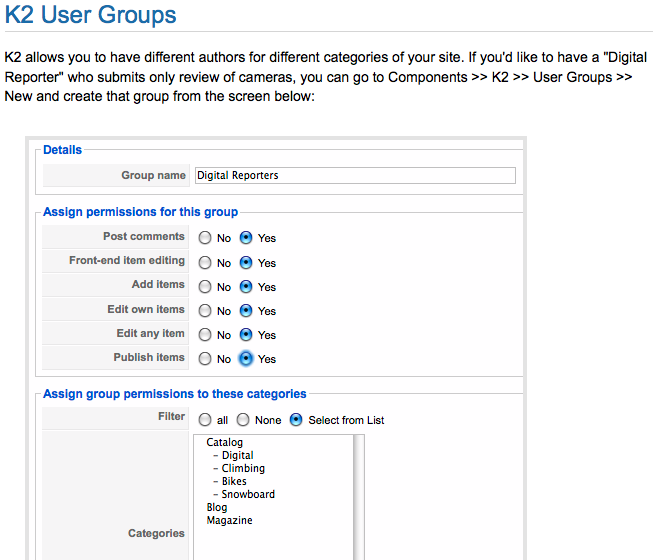Click the Front-end item editing label

127,260
